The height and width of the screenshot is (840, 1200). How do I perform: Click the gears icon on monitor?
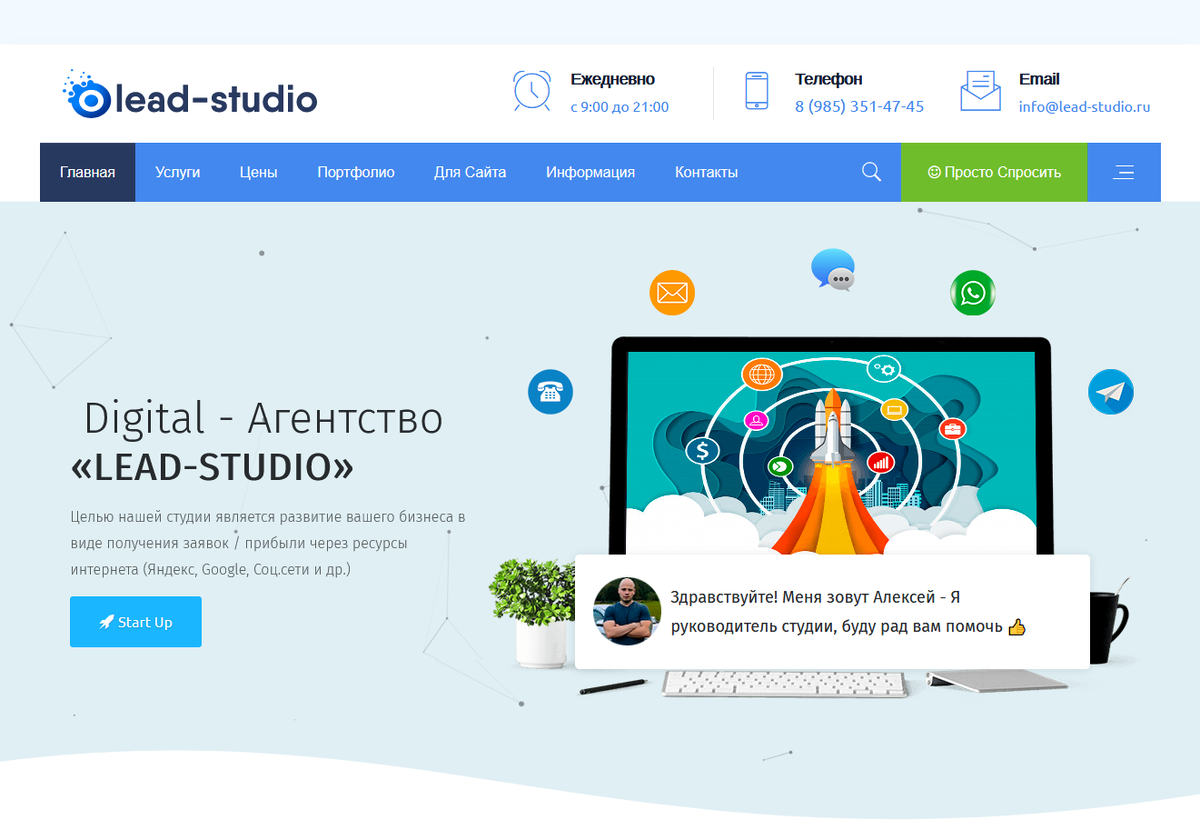884,369
